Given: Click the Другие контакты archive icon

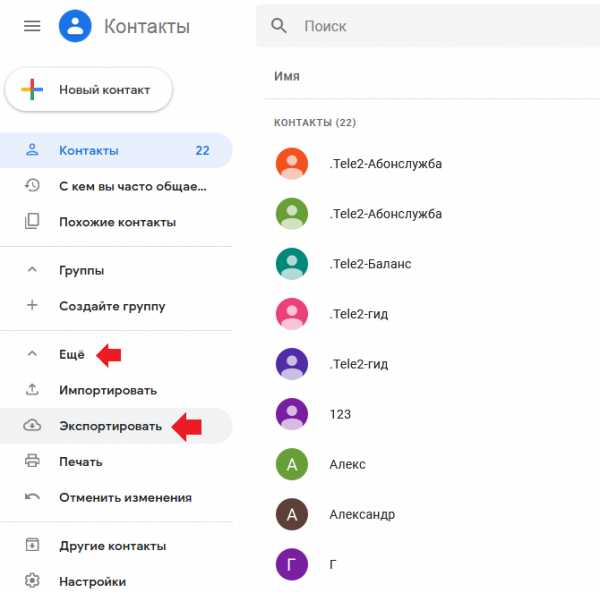Looking at the screenshot, I should 32,545.
